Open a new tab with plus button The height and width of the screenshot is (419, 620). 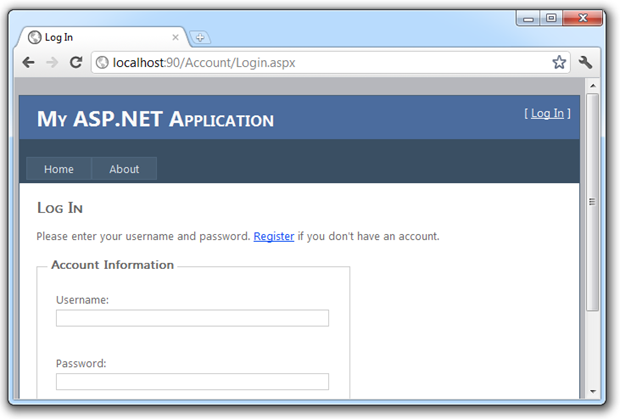click(x=200, y=38)
